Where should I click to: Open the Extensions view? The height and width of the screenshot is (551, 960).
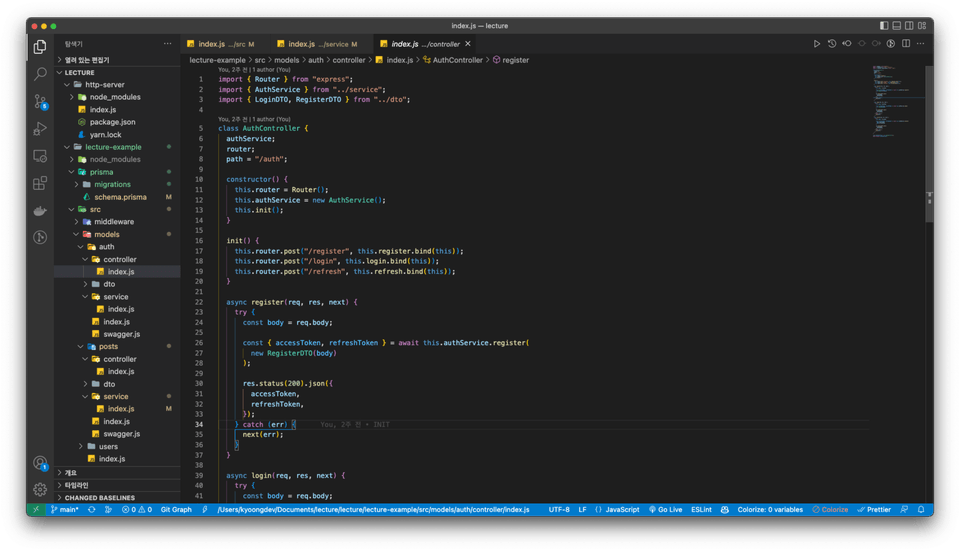40,183
